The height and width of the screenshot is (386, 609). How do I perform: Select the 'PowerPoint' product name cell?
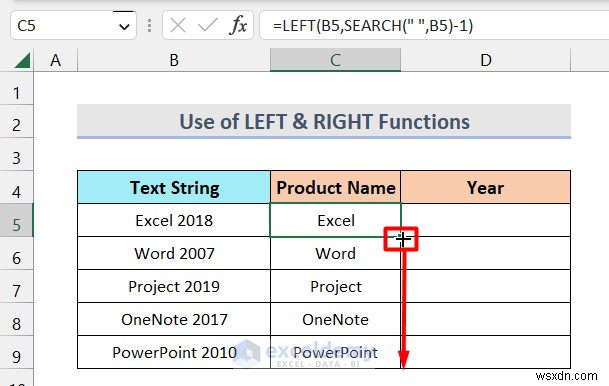pos(336,352)
